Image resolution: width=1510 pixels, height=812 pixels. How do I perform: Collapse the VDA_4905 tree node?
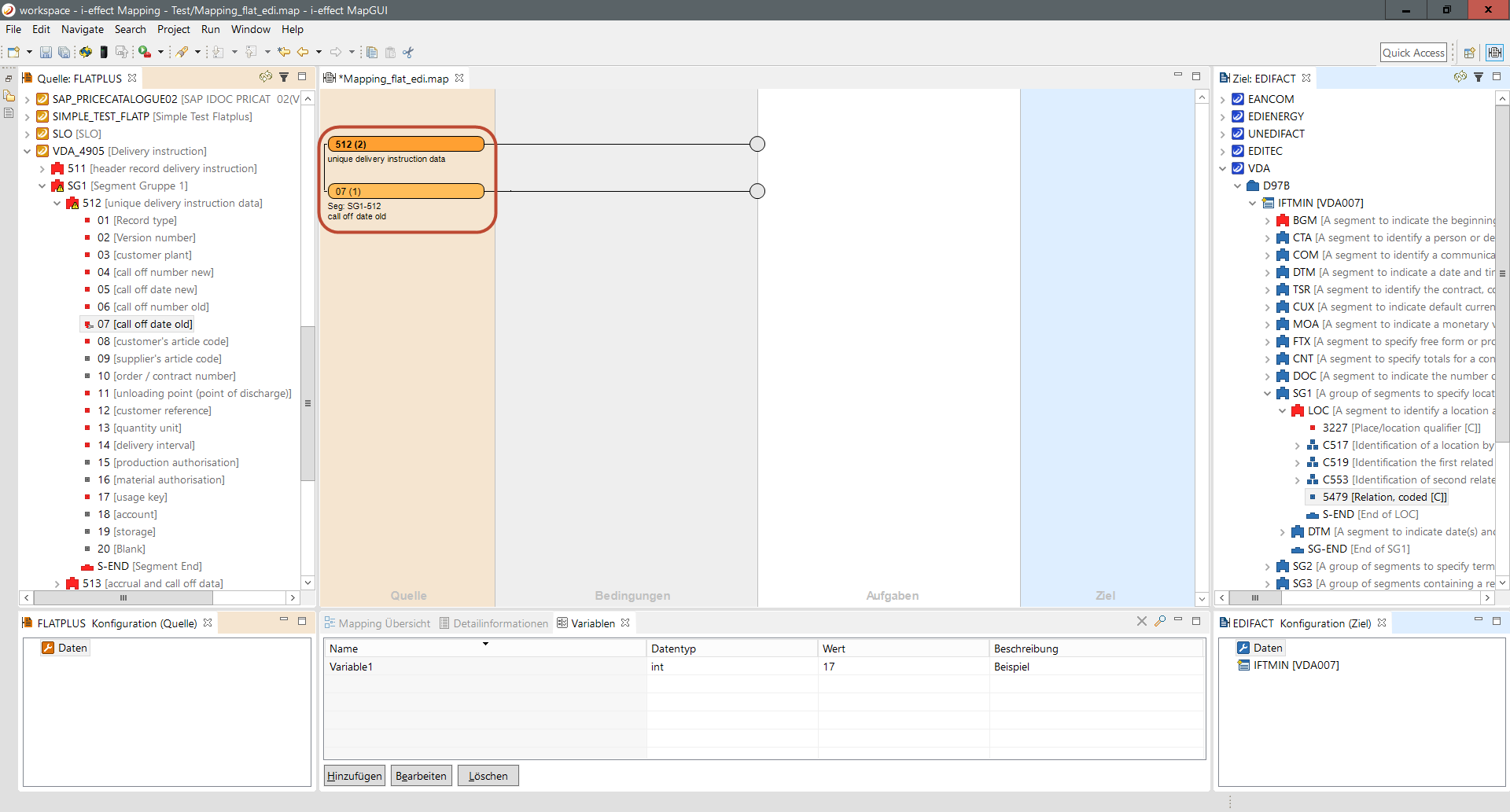pyautogui.click(x=28, y=151)
